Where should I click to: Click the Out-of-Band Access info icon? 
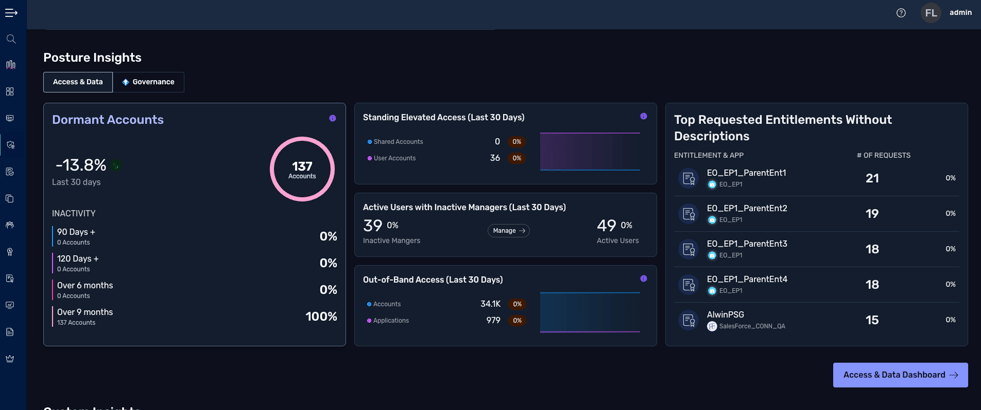tap(643, 279)
